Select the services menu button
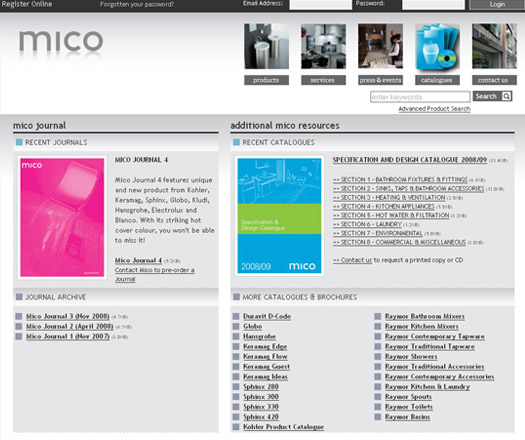Viewport: 525px width, 440px height. [323, 80]
